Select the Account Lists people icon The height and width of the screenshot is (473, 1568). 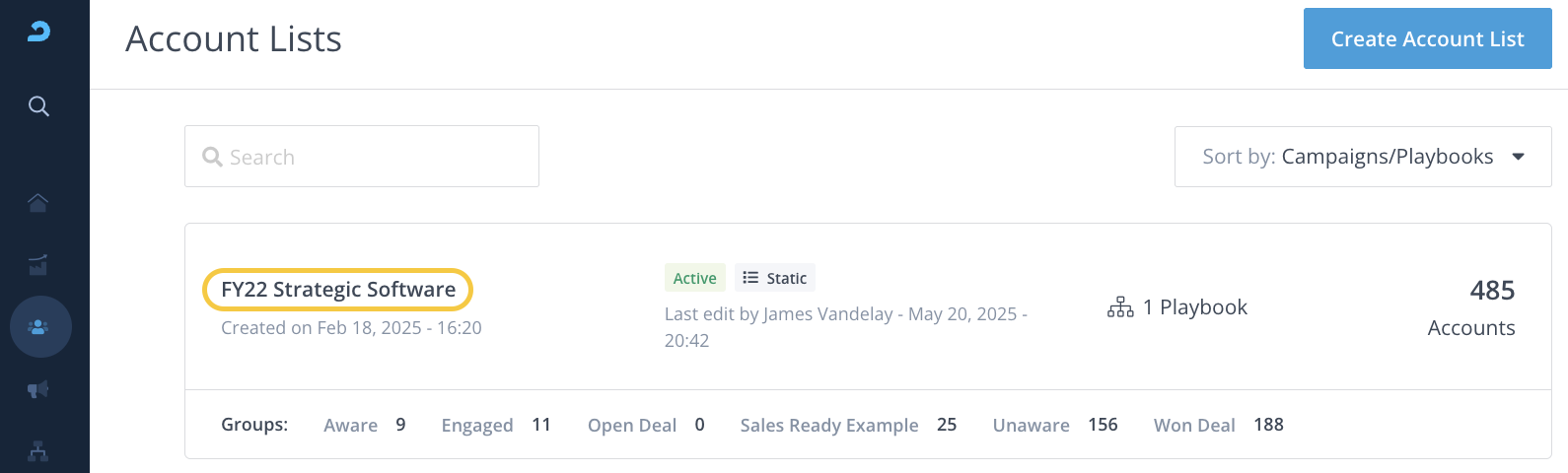coord(39,326)
